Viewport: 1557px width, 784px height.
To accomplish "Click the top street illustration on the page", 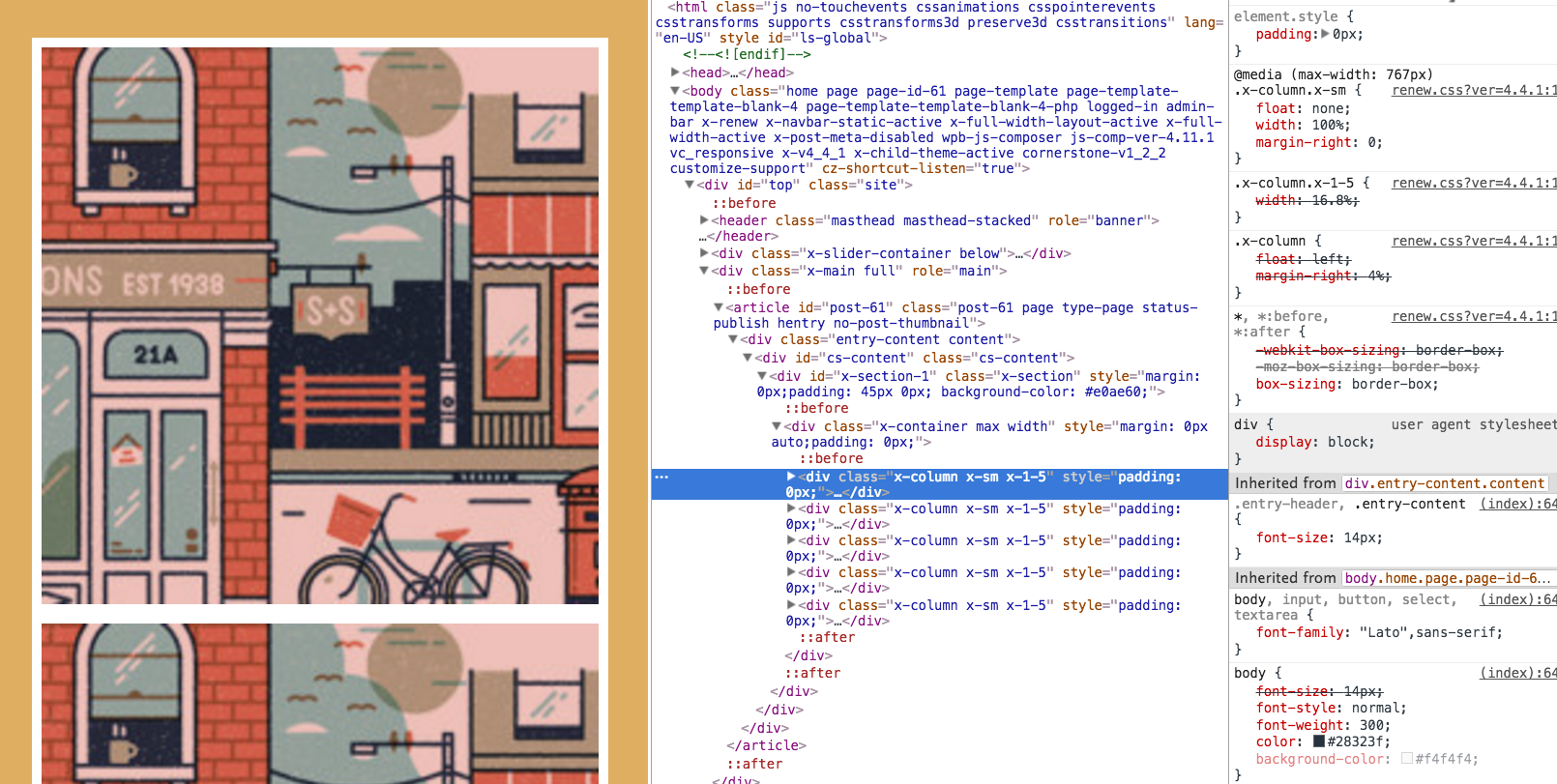I will tap(320, 326).
